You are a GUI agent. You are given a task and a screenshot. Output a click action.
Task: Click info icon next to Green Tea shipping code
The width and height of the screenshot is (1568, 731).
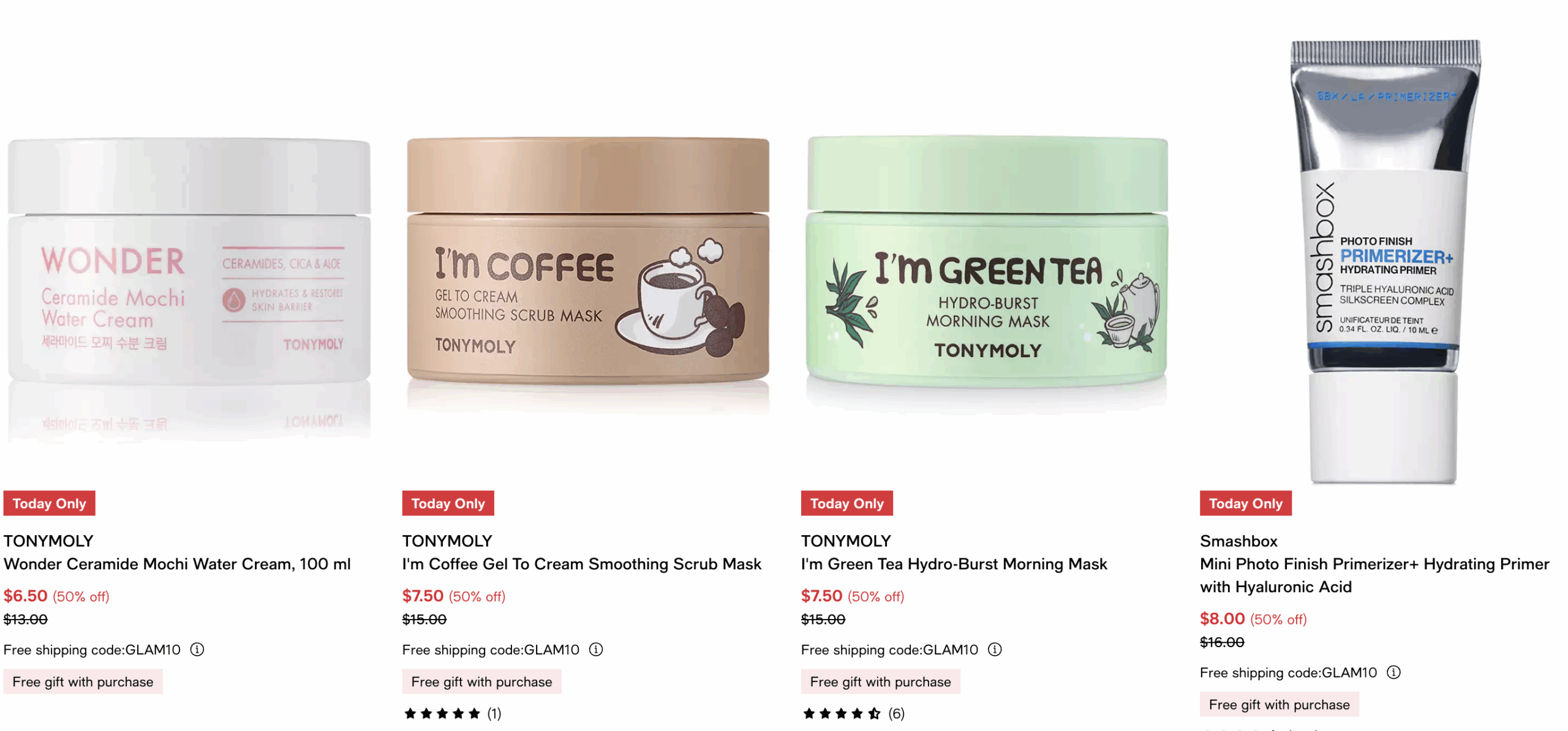tap(995, 649)
